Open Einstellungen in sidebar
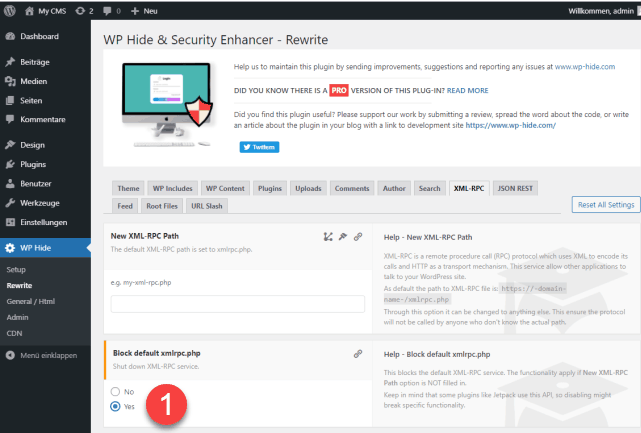 [x=45, y=222]
